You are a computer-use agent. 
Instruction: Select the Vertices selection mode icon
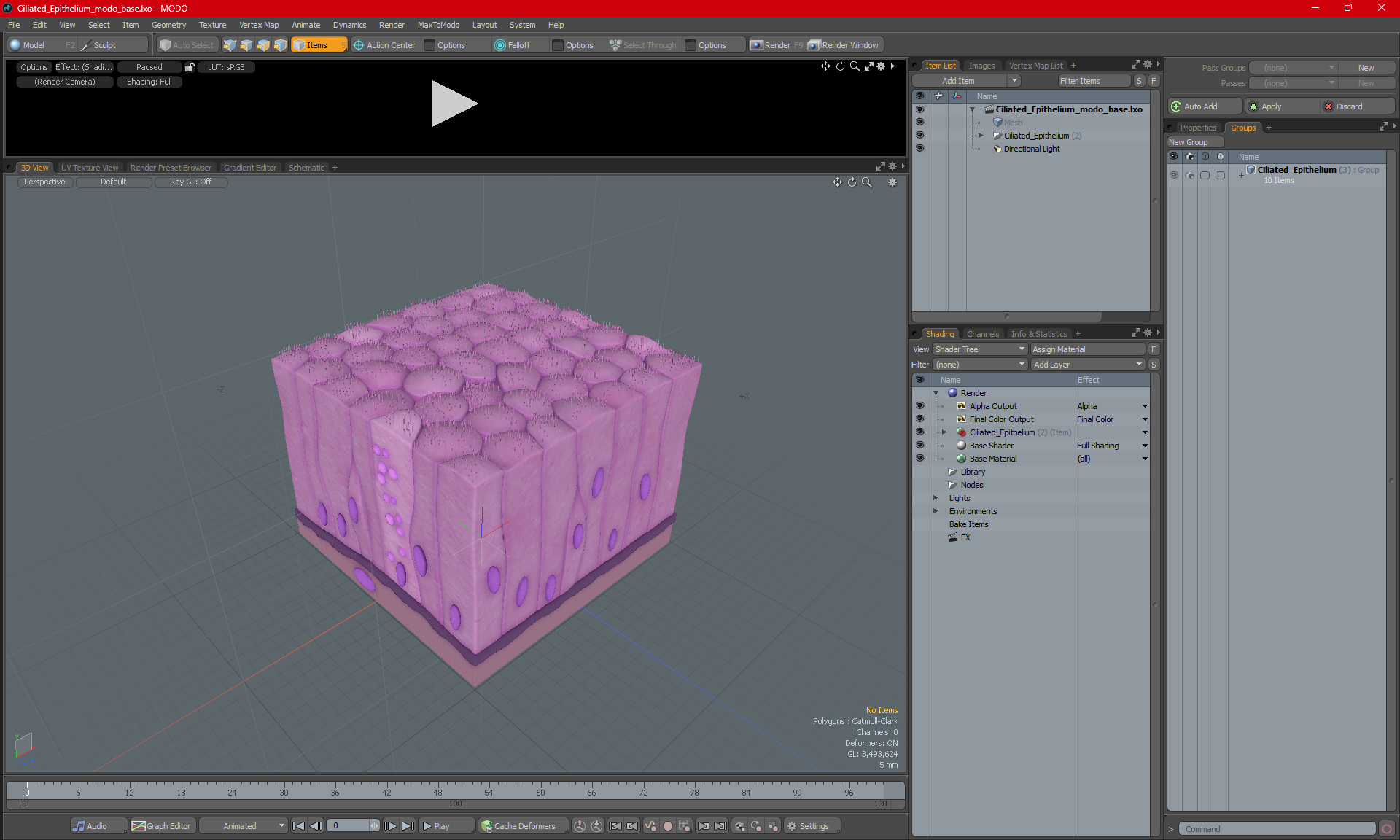[230, 45]
